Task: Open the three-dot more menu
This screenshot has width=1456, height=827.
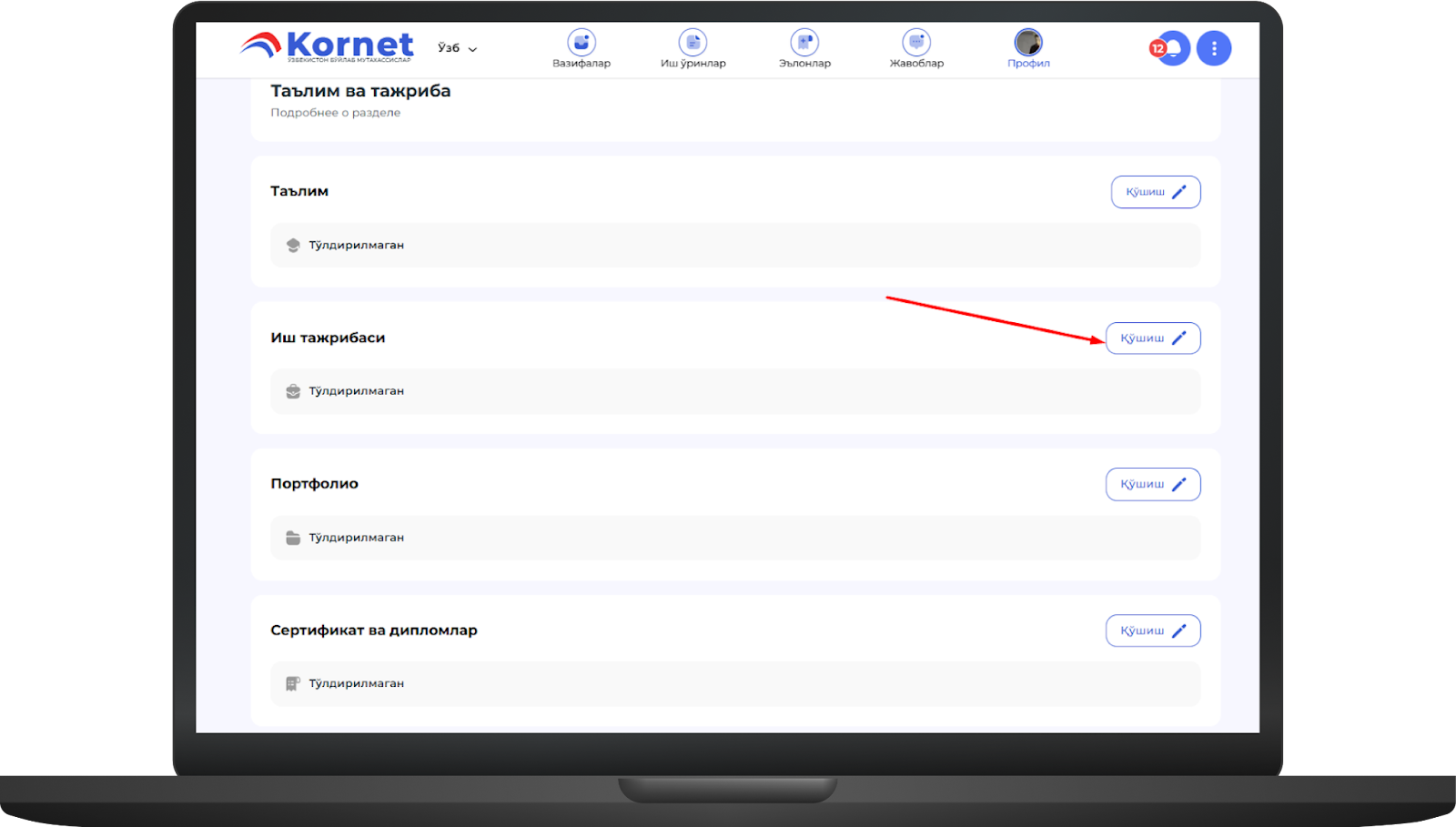Action: tap(1214, 48)
